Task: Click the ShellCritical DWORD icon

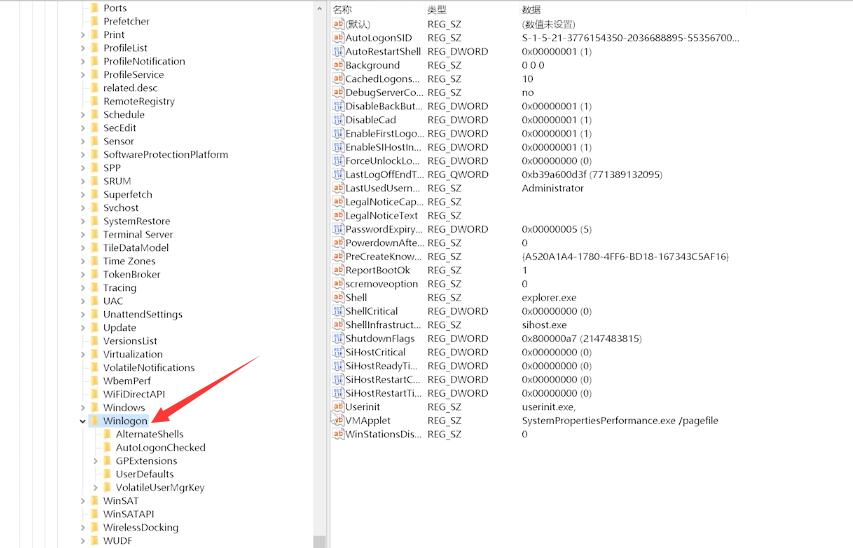Action: [338, 311]
